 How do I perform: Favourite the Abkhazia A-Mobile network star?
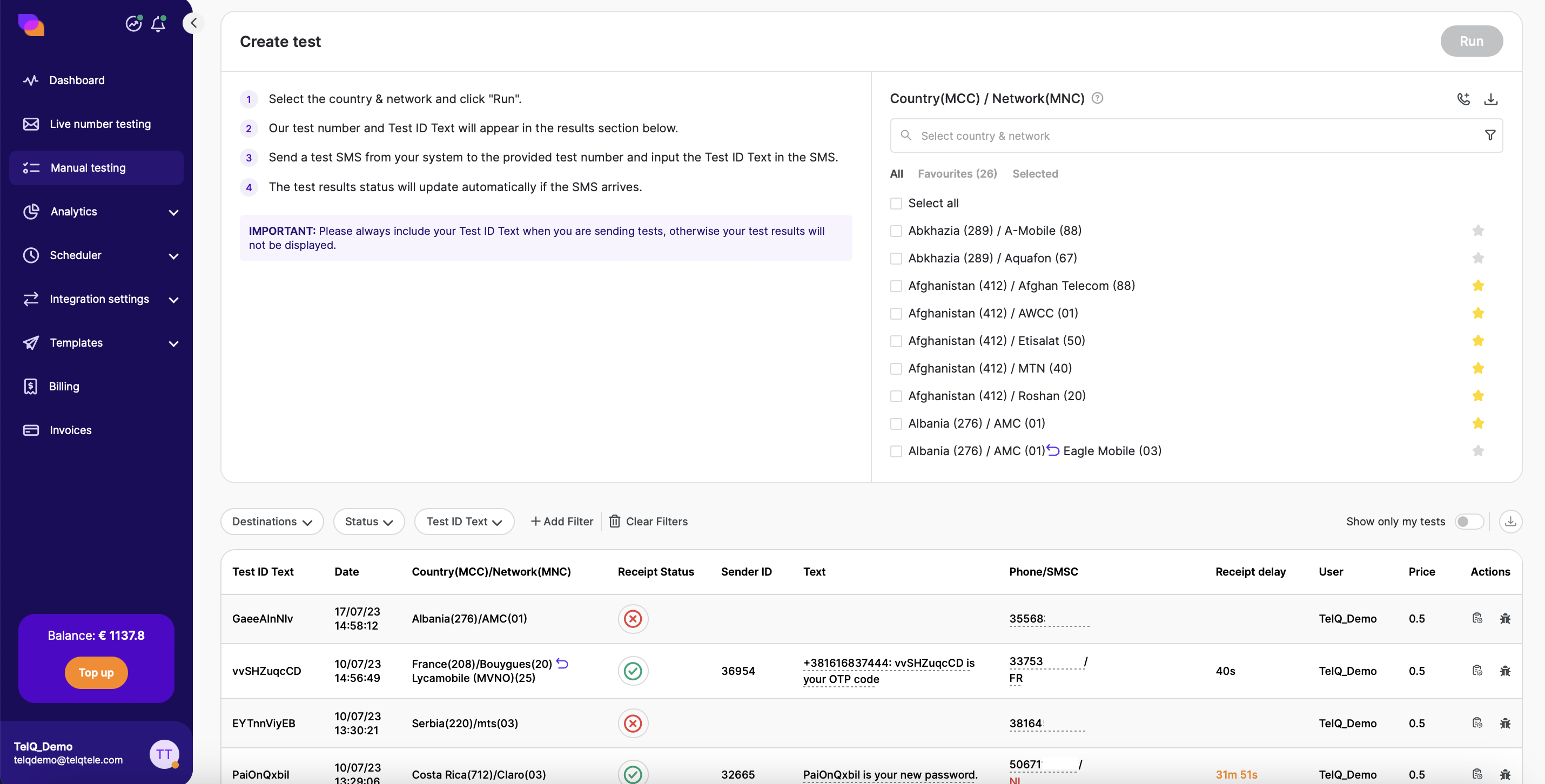coord(1478,231)
